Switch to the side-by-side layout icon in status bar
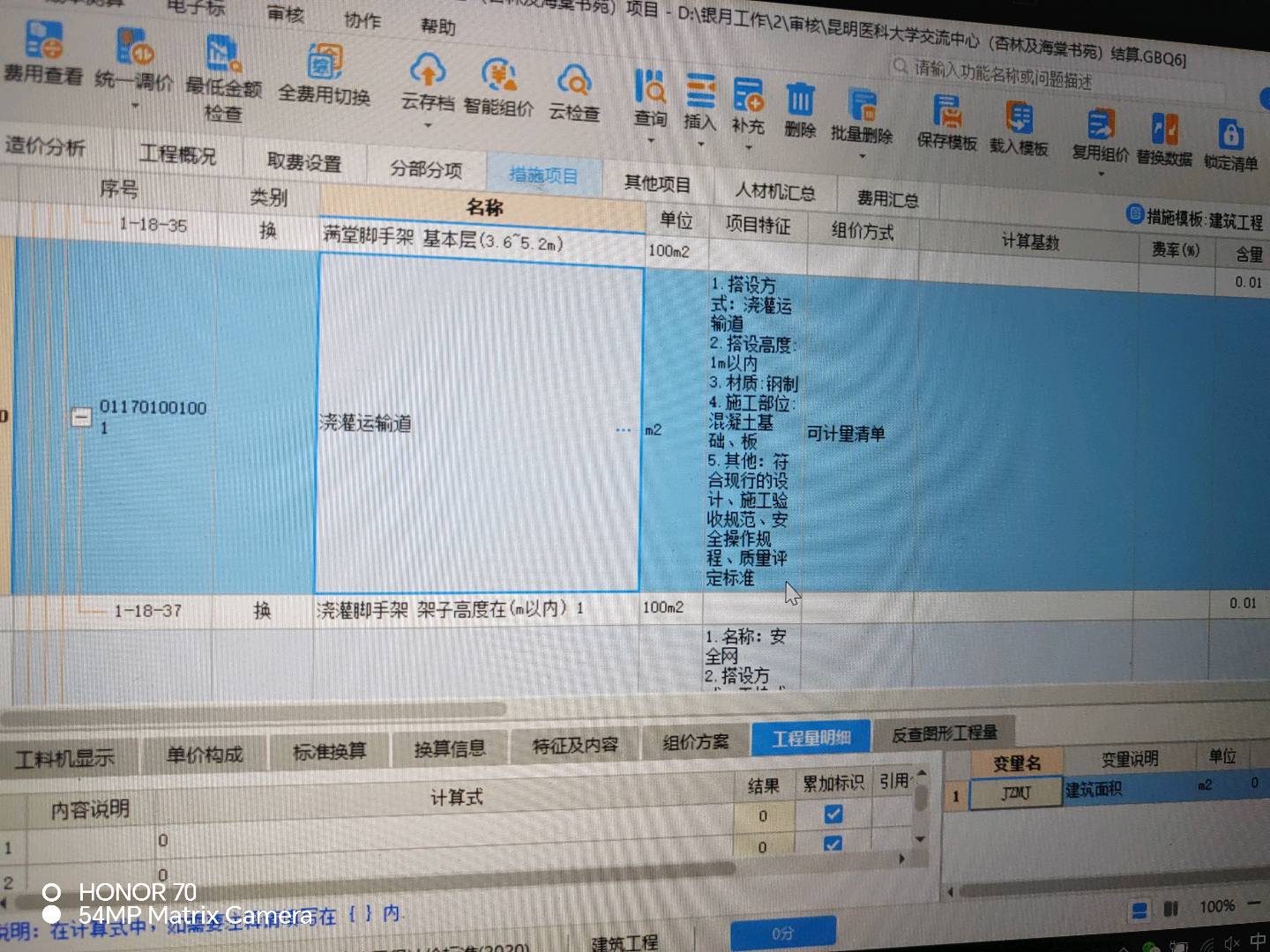1270x952 pixels. 1171,908
